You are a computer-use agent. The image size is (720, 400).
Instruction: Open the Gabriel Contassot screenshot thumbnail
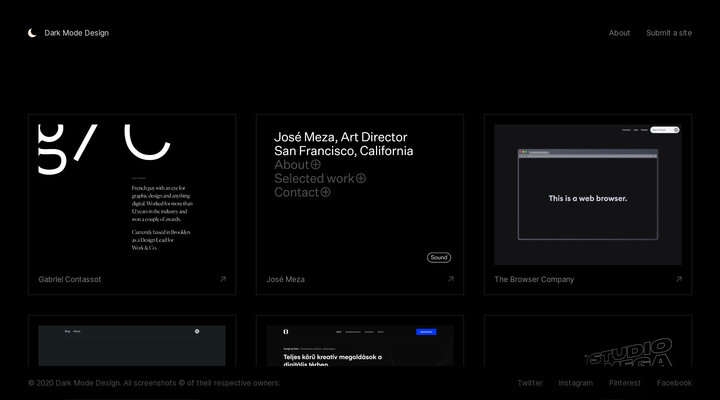click(x=132, y=195)
